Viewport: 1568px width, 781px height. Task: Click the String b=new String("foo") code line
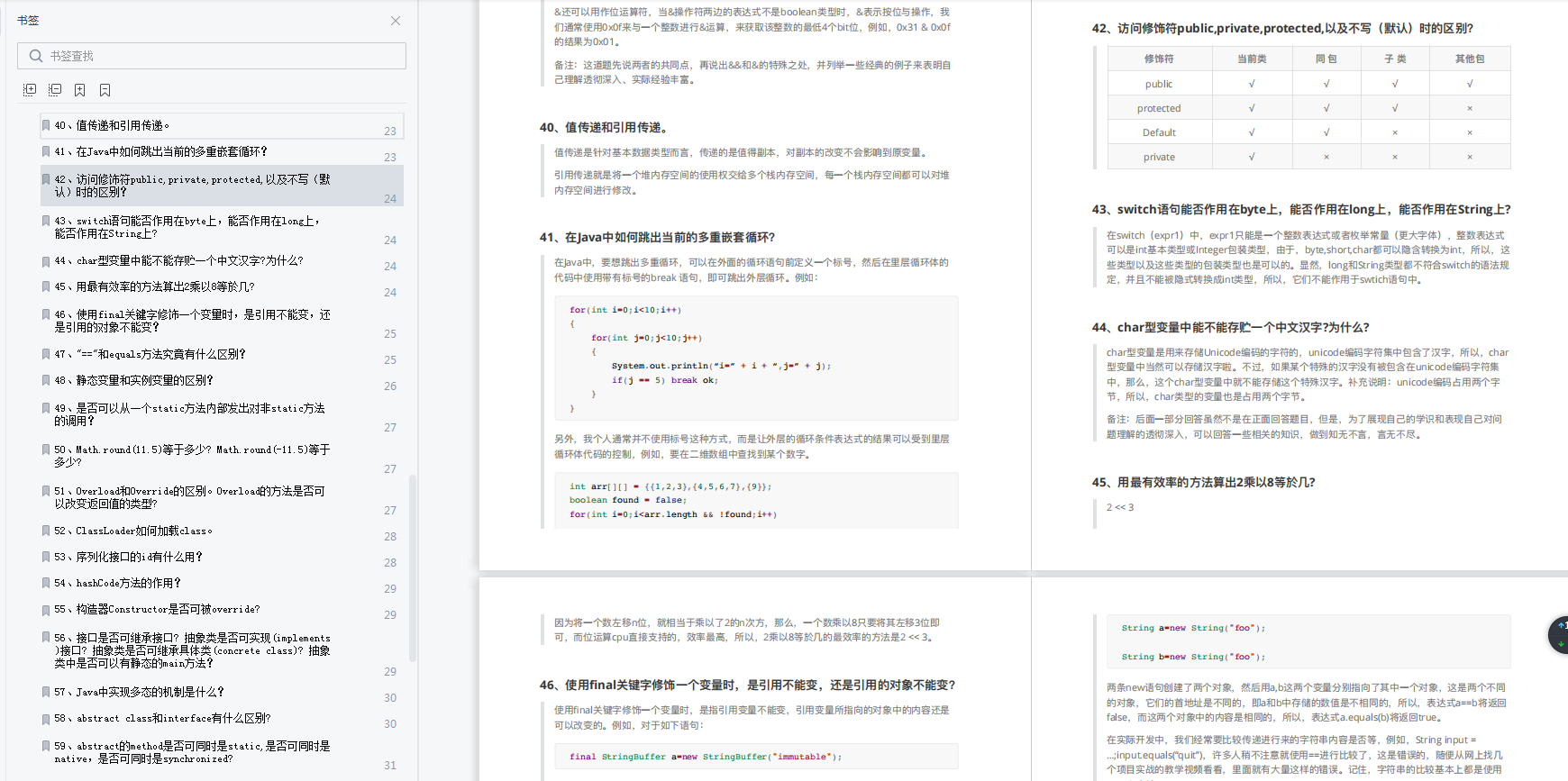(x=1193, y=657)
